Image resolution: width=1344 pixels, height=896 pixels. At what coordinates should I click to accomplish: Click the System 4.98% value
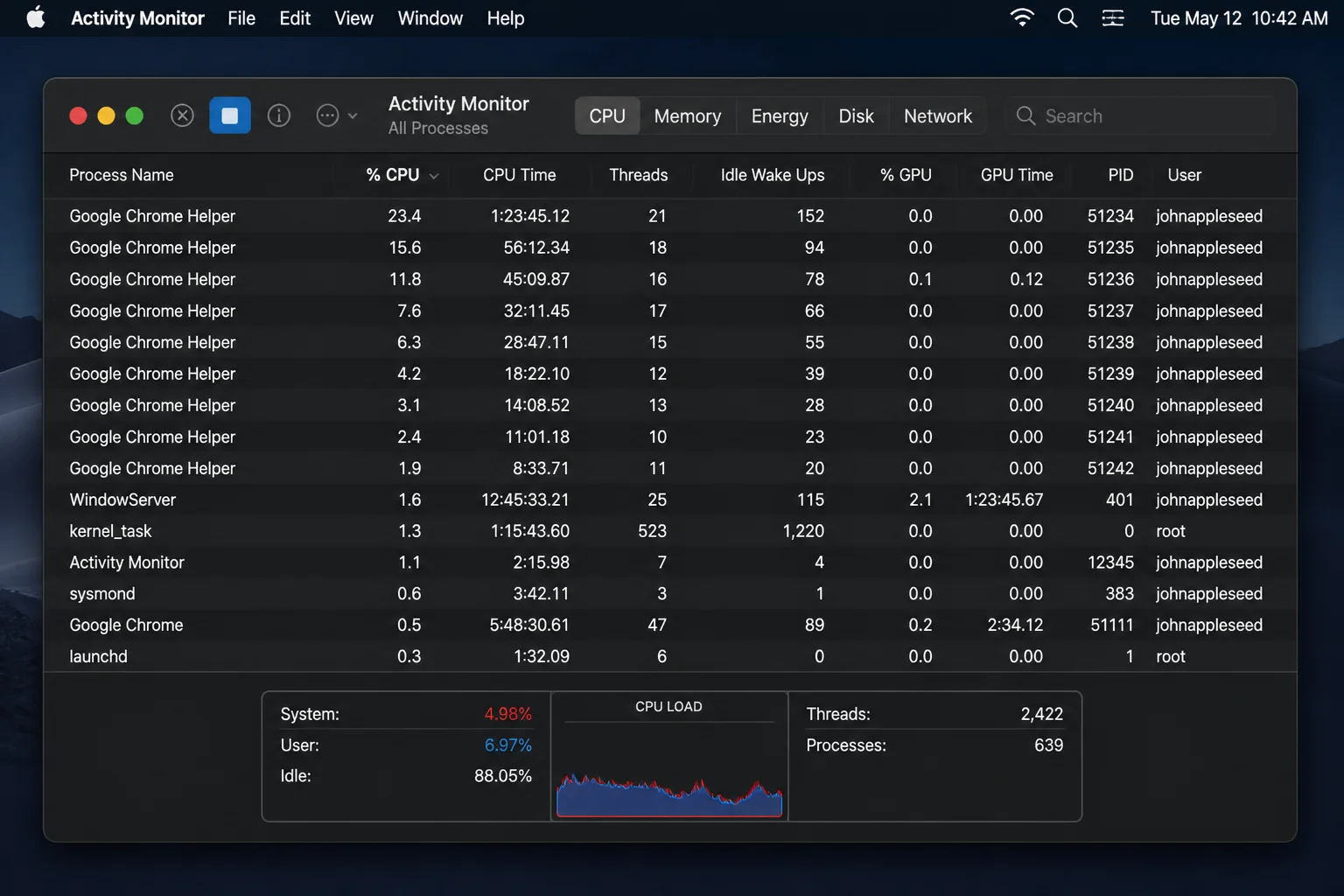[x=507, y=714]
